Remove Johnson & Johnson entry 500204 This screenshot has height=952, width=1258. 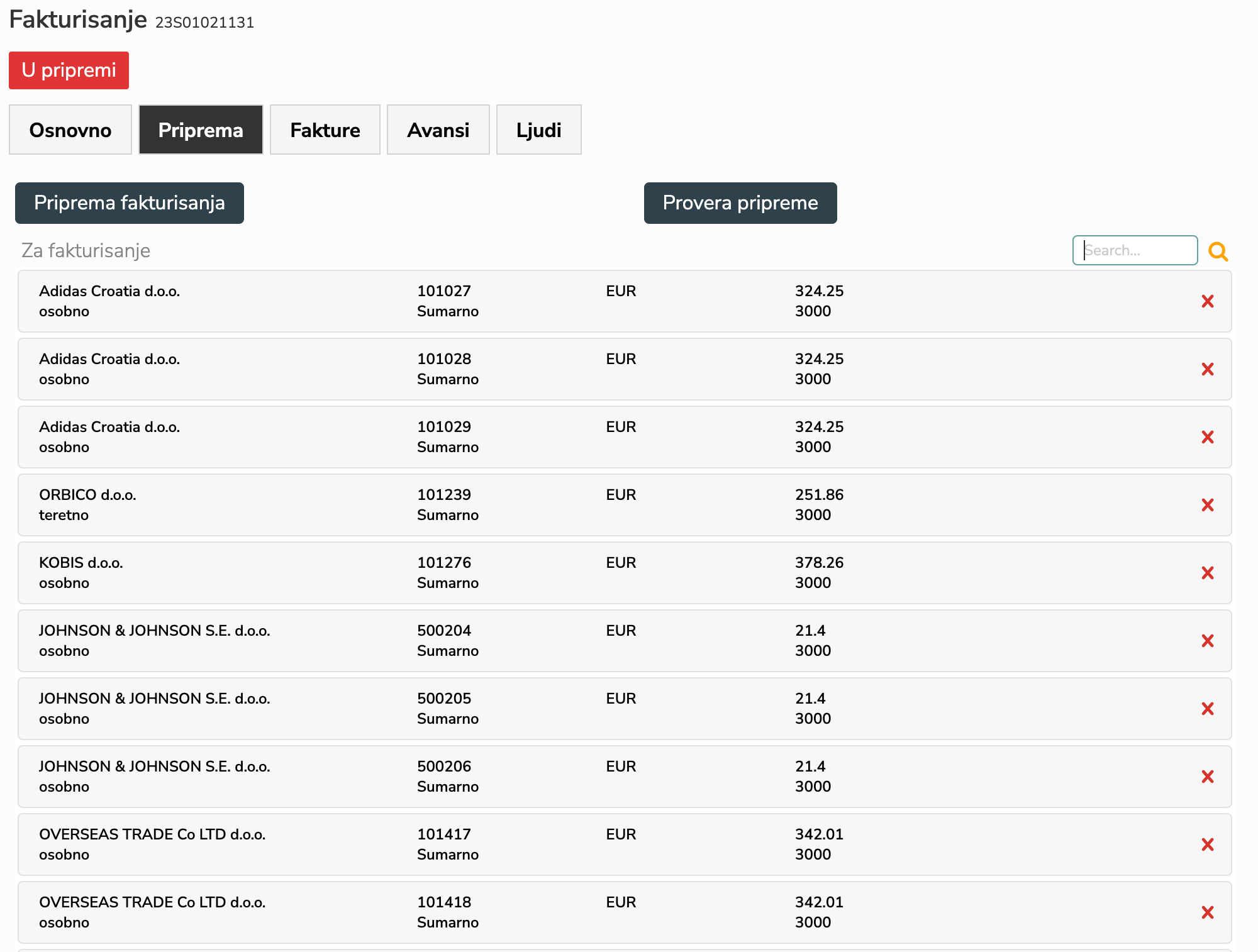click(1207, 641)
